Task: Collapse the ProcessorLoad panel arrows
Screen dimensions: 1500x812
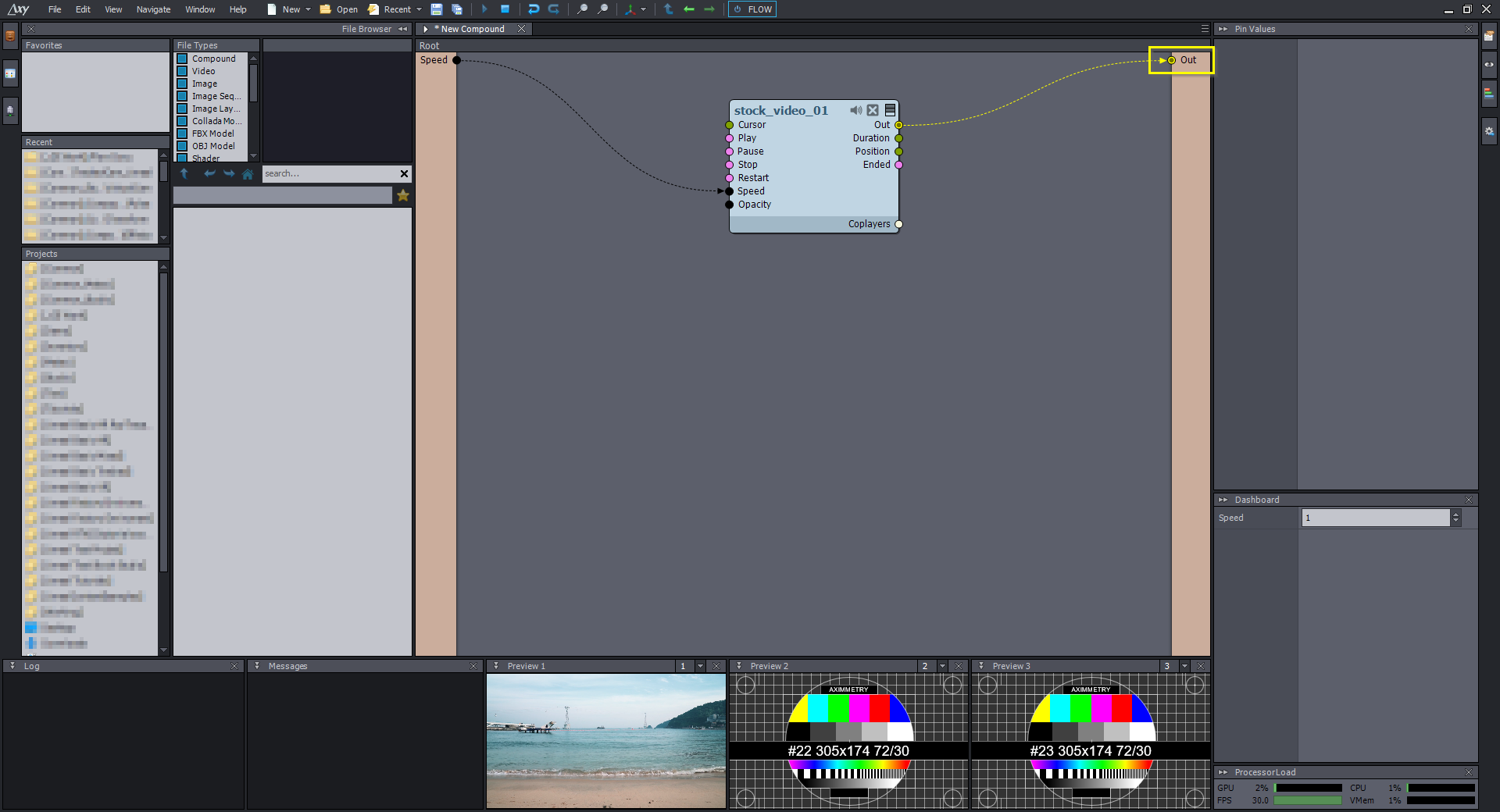Action: pyautogui.click(x=1223, y=772)
